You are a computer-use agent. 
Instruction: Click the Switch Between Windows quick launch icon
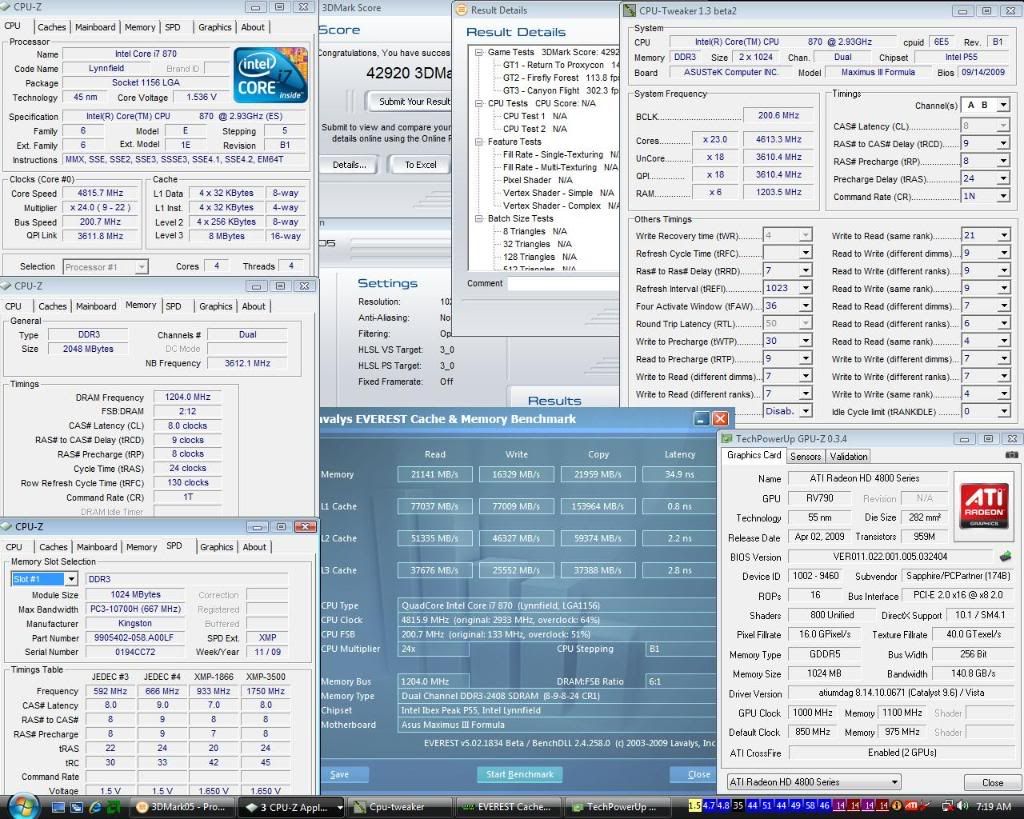[76, 807]
